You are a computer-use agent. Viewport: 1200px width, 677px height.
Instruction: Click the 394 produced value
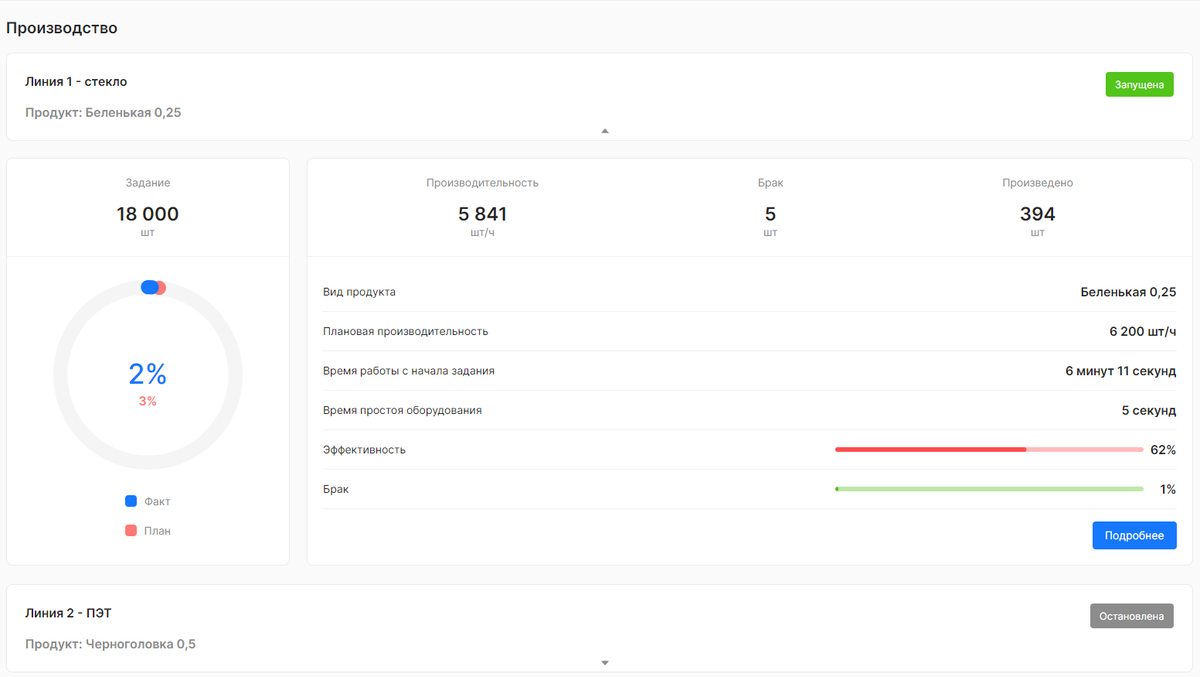1038,214
